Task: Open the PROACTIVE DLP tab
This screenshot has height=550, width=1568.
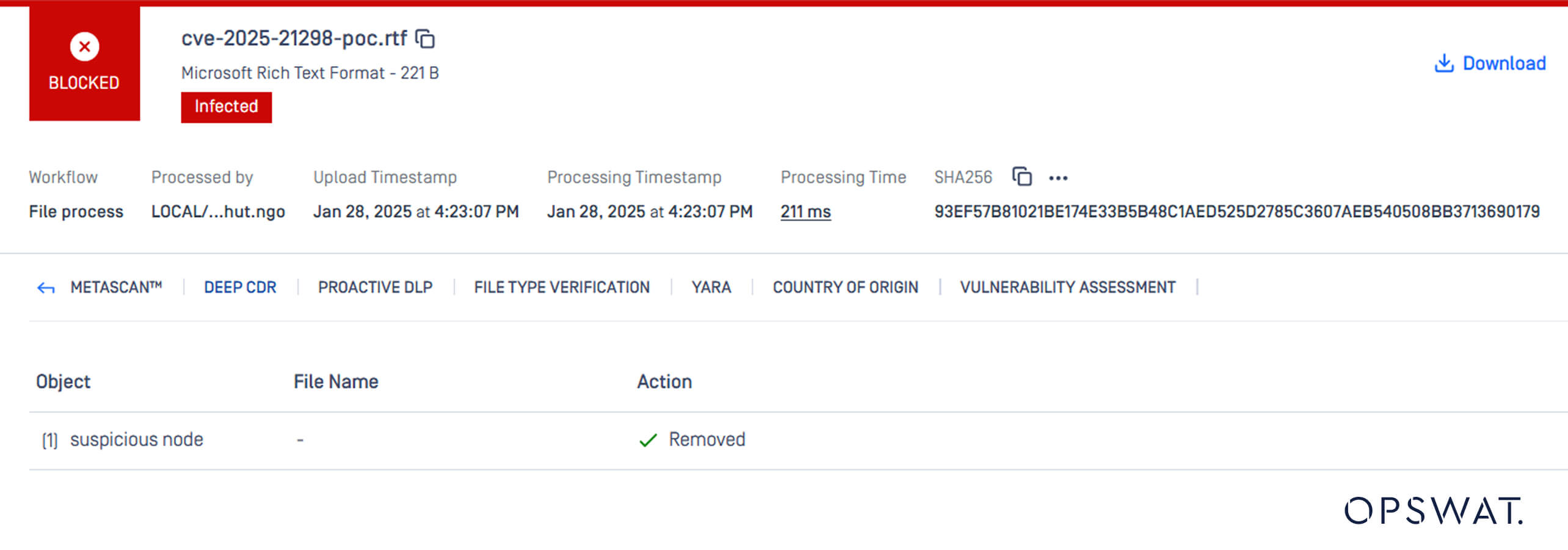Action: [x=375, y=287]
